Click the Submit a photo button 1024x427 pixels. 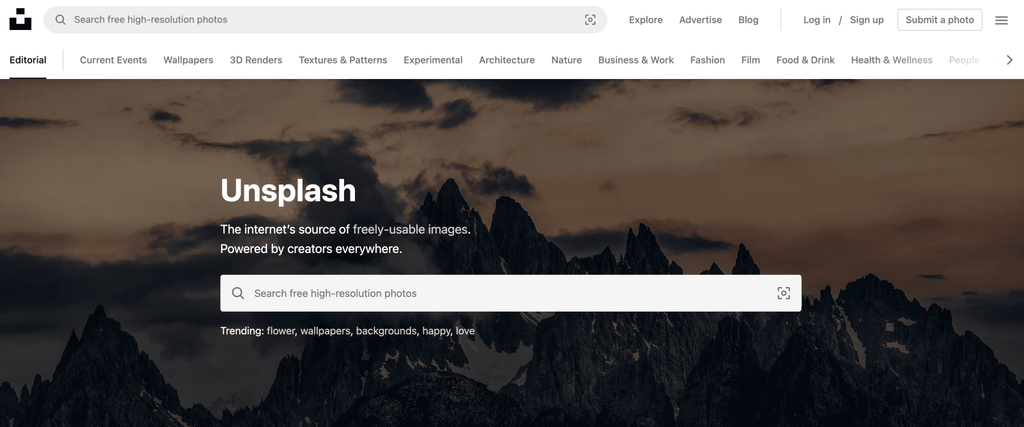pos(940,20)
